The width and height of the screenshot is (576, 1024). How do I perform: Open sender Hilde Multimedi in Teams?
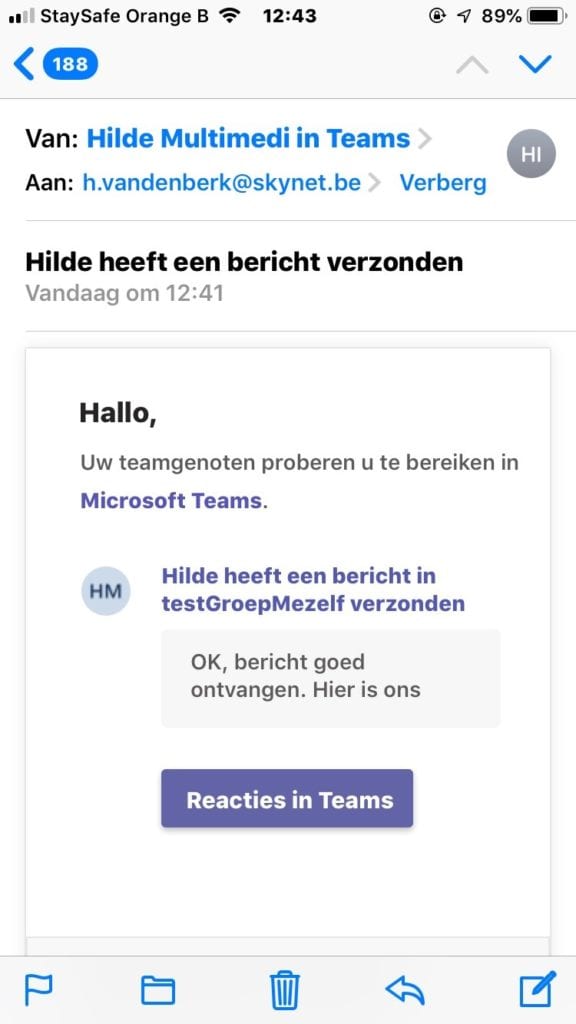[248, 138]
